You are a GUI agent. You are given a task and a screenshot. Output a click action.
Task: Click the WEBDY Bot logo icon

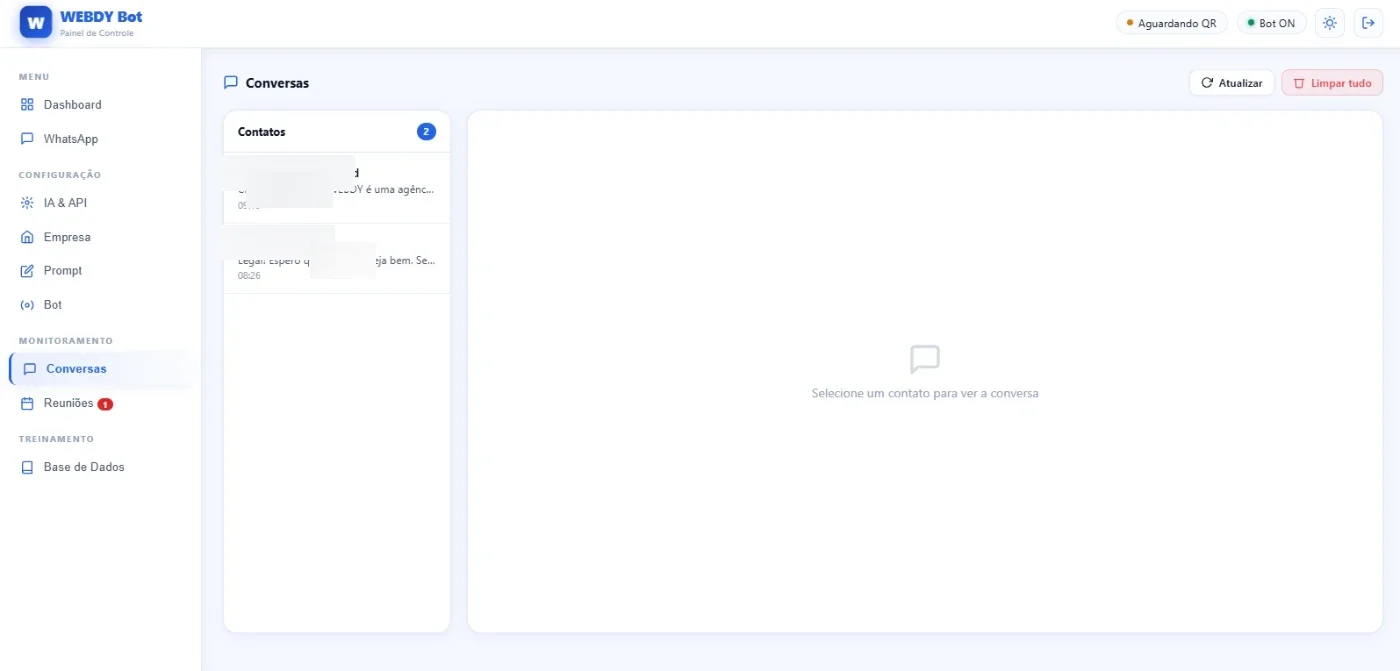pyautogui.click(x=36, y=22)
